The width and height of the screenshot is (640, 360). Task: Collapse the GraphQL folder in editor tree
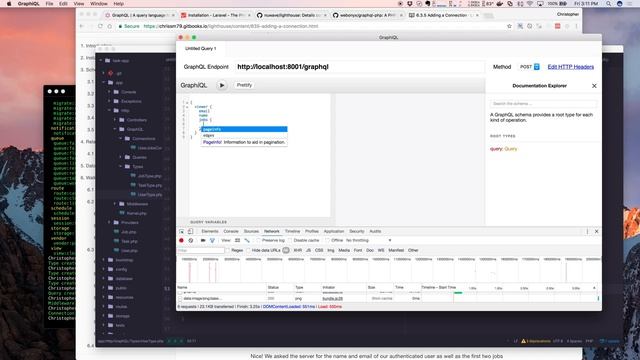pos(115,129)
